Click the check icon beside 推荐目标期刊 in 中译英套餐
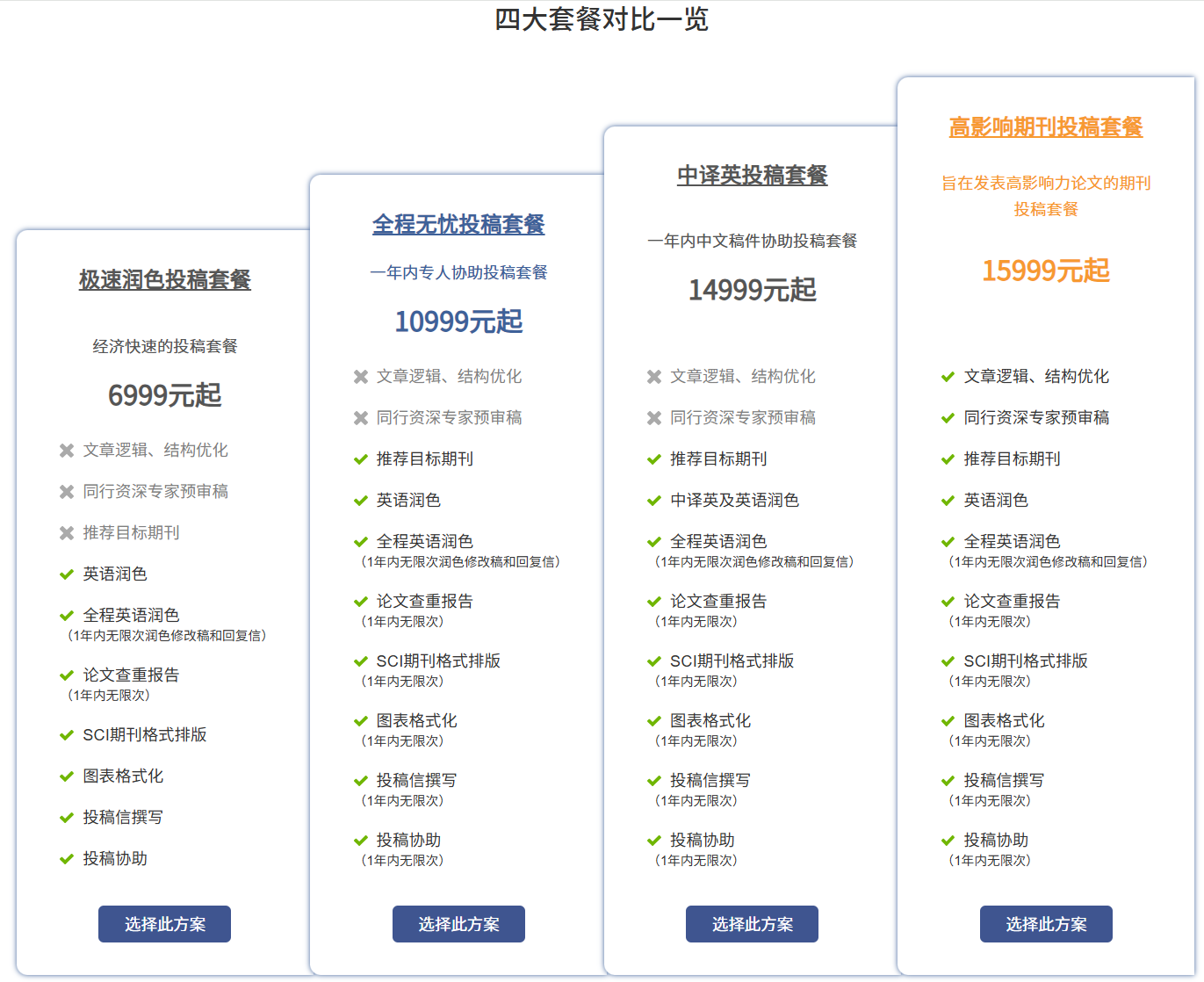The height and width of the screenshot is (982, 1204). pos(654,459)
